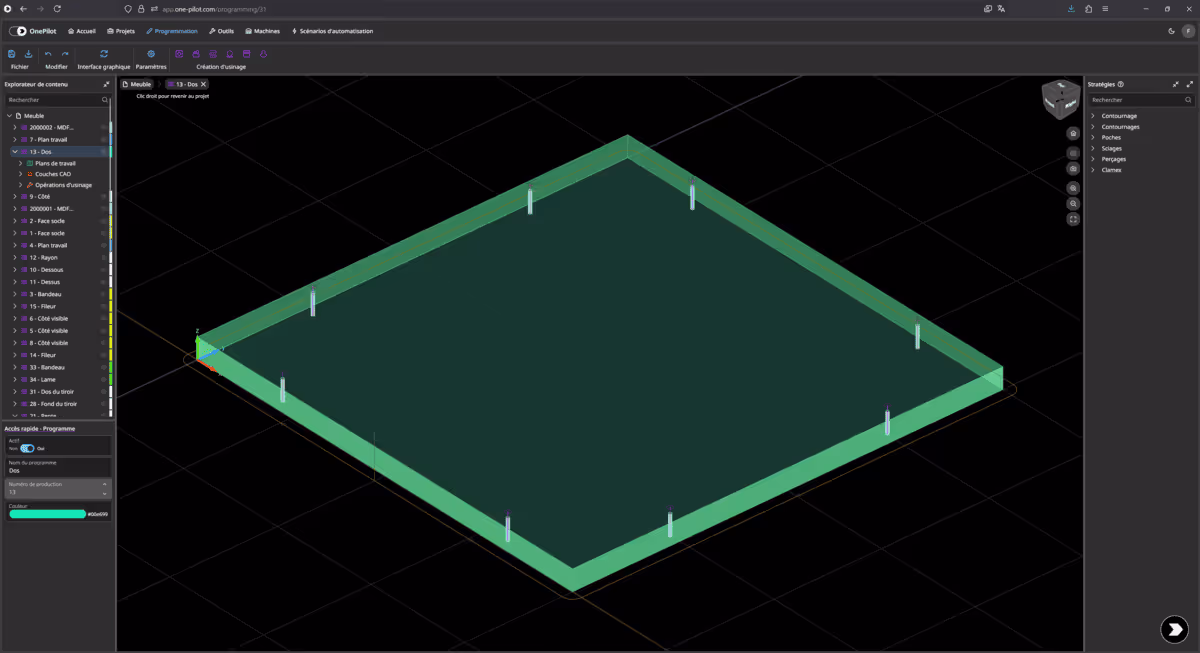
Task: Open the Projets menu
Action: pos(120,31)
